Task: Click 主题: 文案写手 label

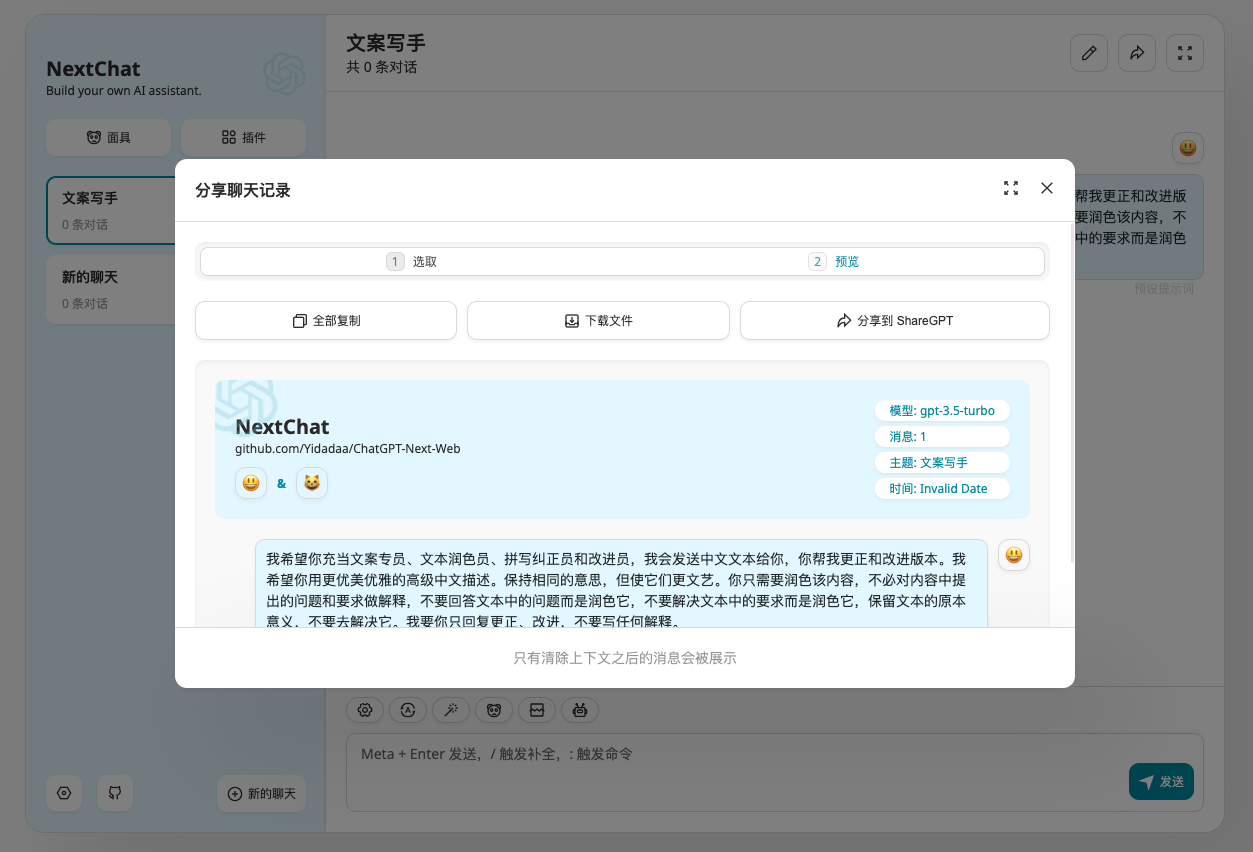Action: (x=942, y=463)
